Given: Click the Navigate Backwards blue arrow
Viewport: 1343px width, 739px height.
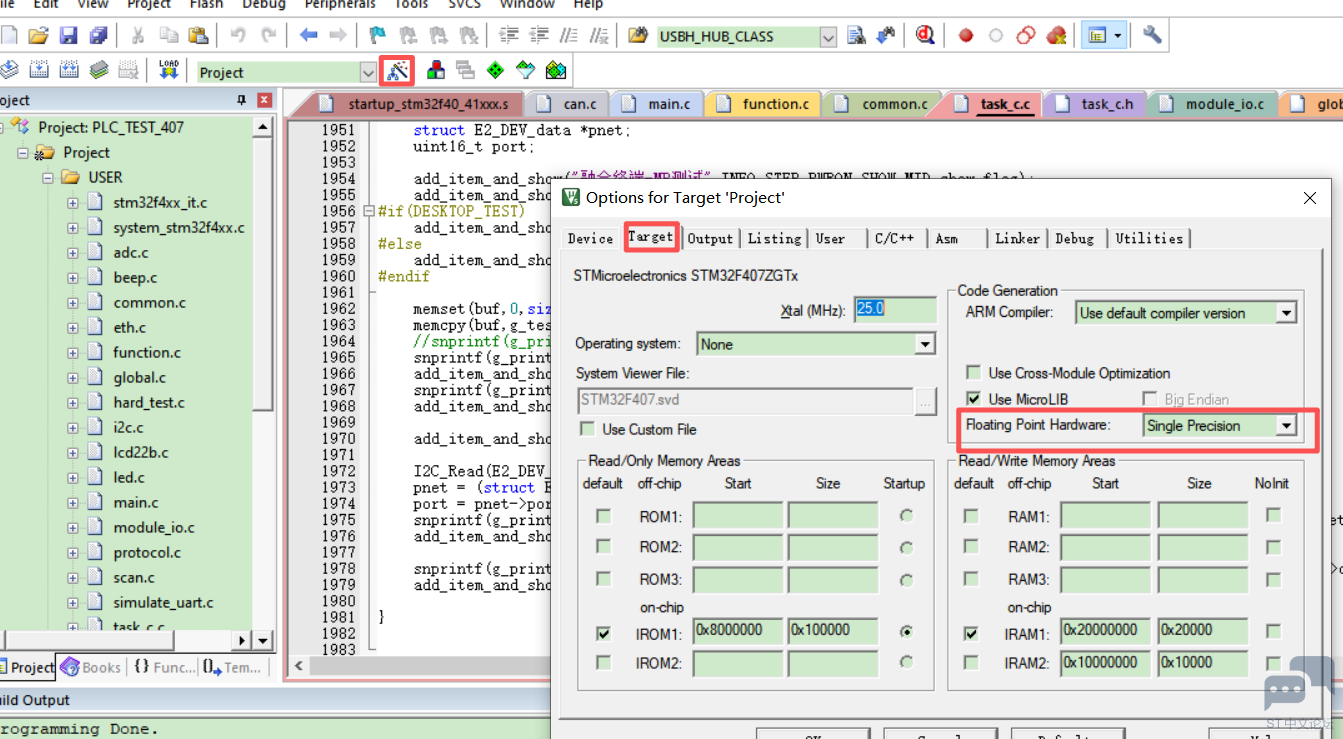Looking at the screenshot, I should pyautogui.click(x=308, y=36).
